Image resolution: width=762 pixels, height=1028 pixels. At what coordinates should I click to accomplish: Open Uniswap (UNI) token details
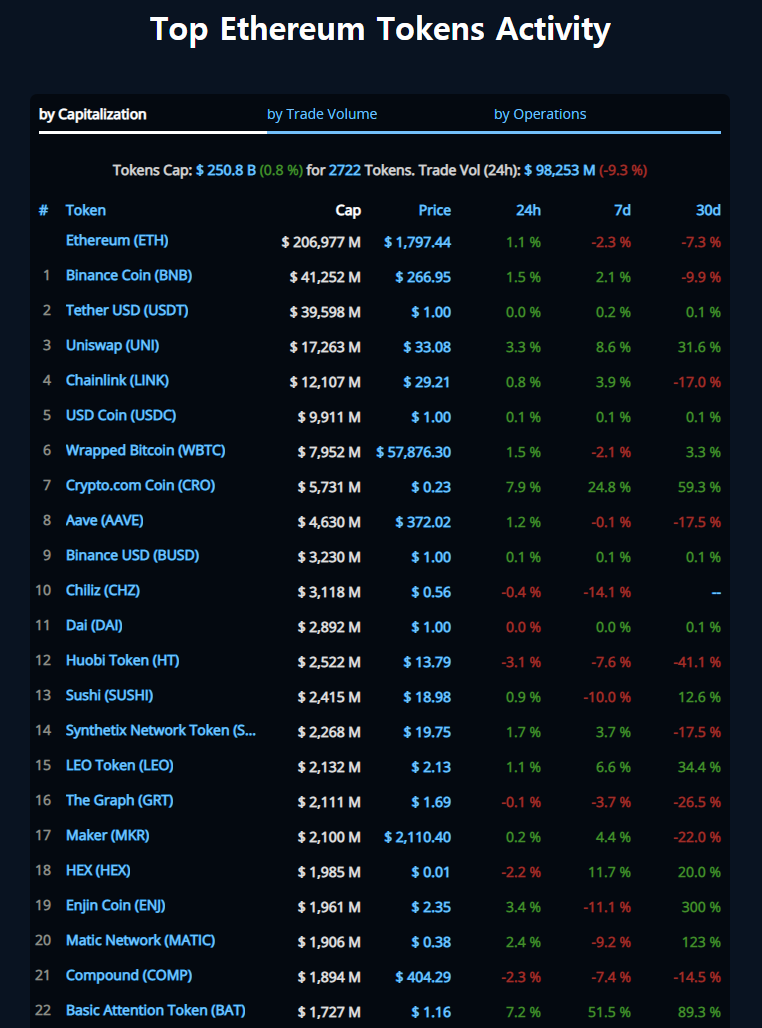click(x=112, y=346)
